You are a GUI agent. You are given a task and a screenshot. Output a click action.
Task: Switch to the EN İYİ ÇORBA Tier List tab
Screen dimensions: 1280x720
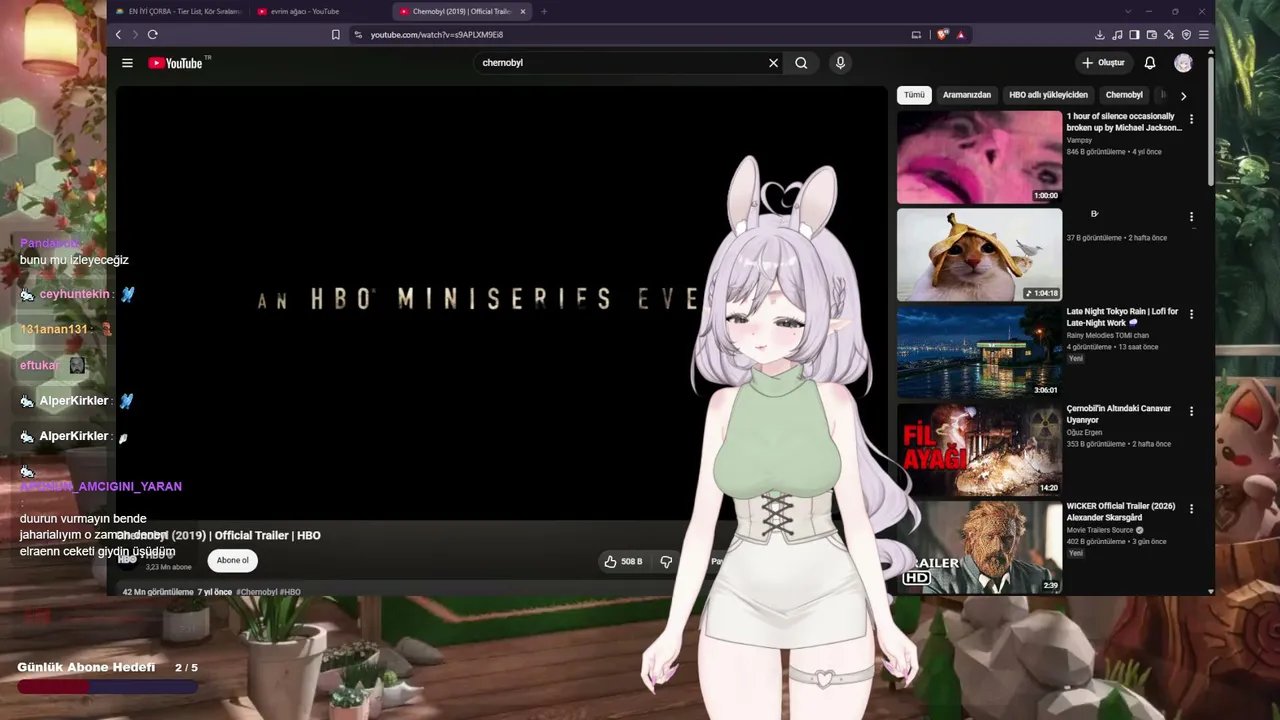[178, 12]
